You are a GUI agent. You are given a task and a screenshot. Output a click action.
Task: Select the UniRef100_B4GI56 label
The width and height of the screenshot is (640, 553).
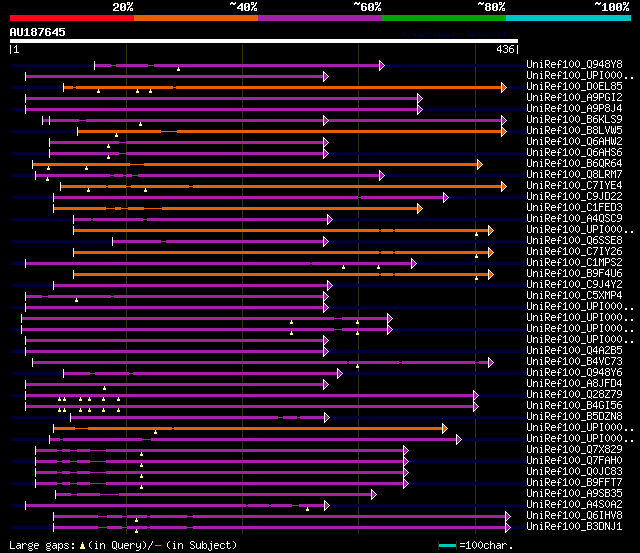coord(574,406)
